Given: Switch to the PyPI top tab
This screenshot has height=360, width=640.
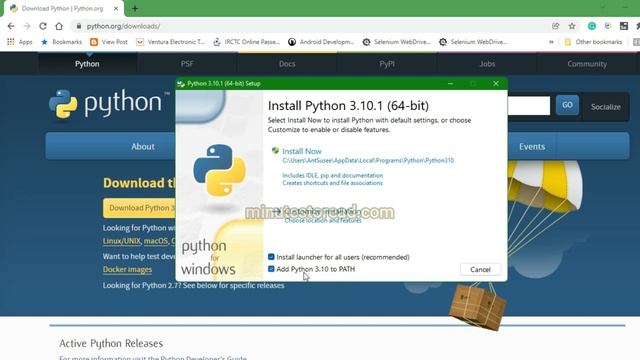Looking at the screenshot, I should pyautogui.click(x=387, y=64).
